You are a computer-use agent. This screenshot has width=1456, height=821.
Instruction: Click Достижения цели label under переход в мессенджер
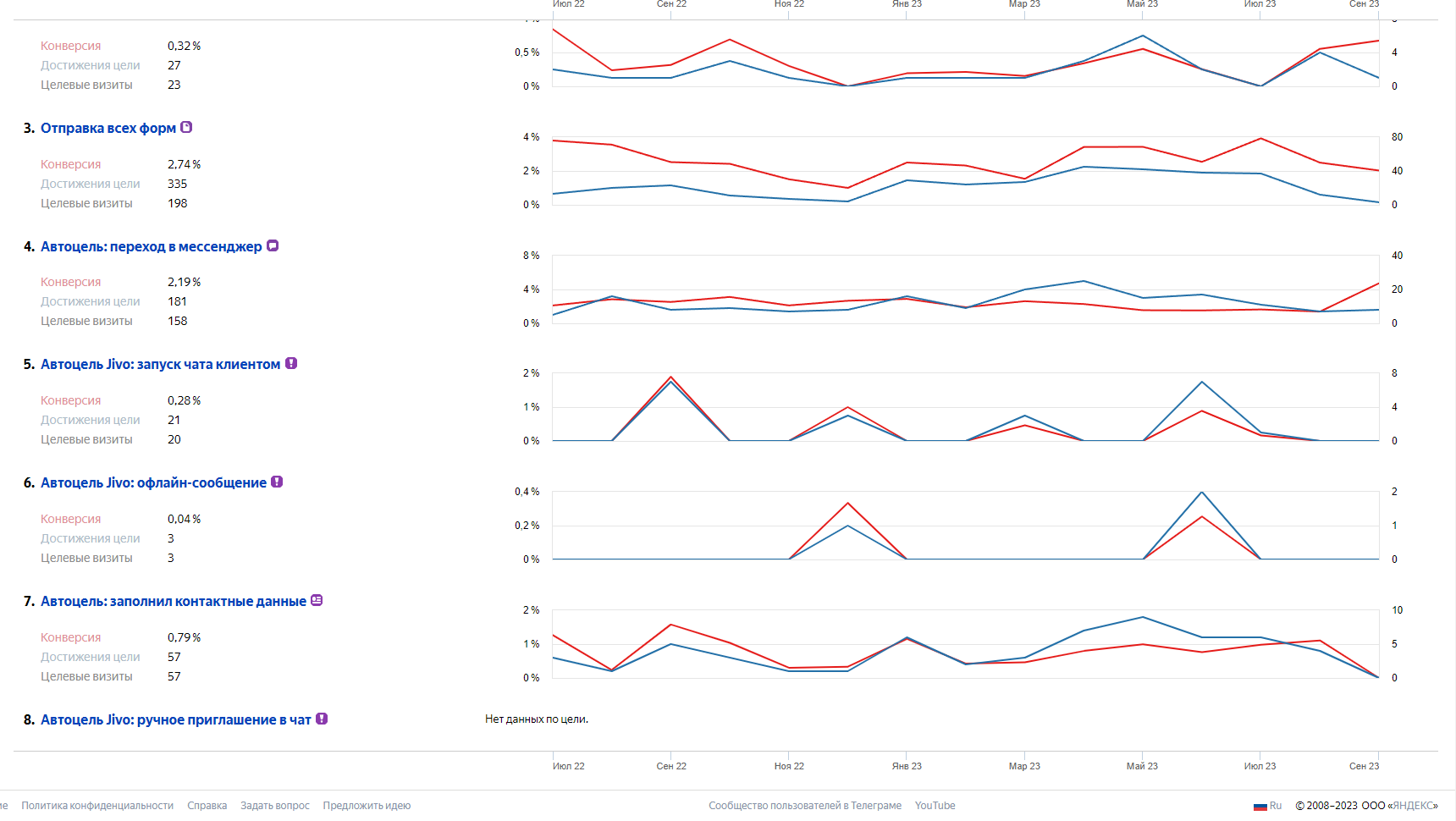tap(91, 301)
